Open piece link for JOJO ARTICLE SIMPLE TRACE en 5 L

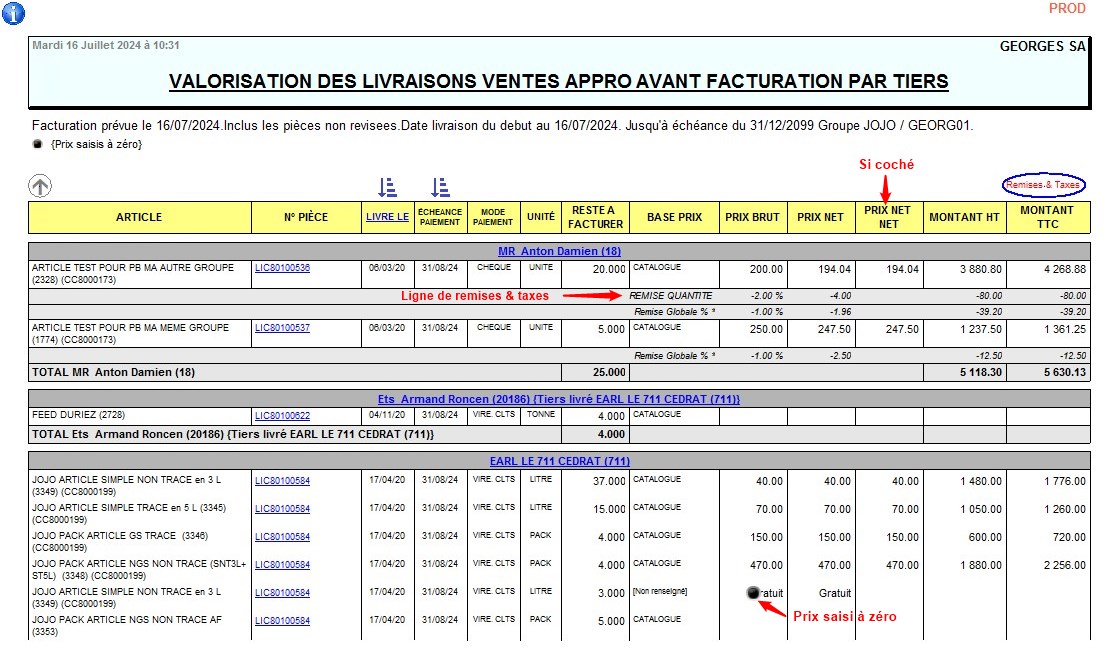[282, 509]
